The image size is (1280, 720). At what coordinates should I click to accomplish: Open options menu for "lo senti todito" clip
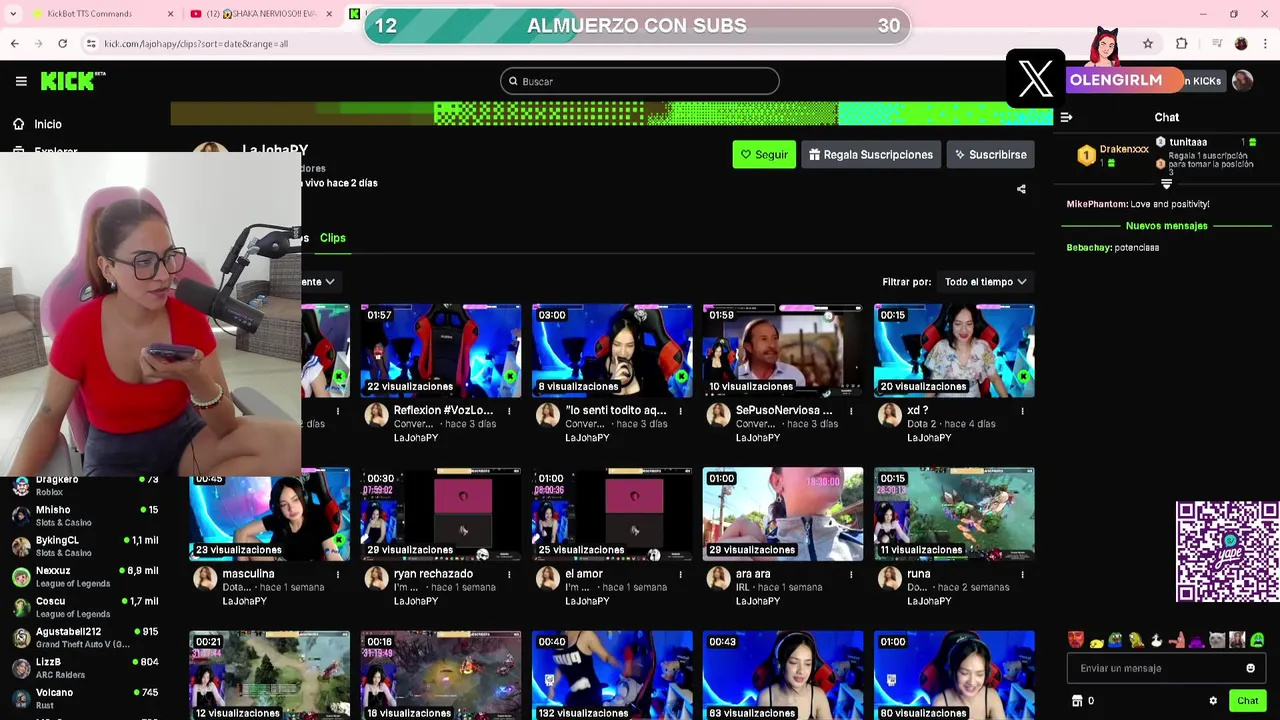coord(680,411)
